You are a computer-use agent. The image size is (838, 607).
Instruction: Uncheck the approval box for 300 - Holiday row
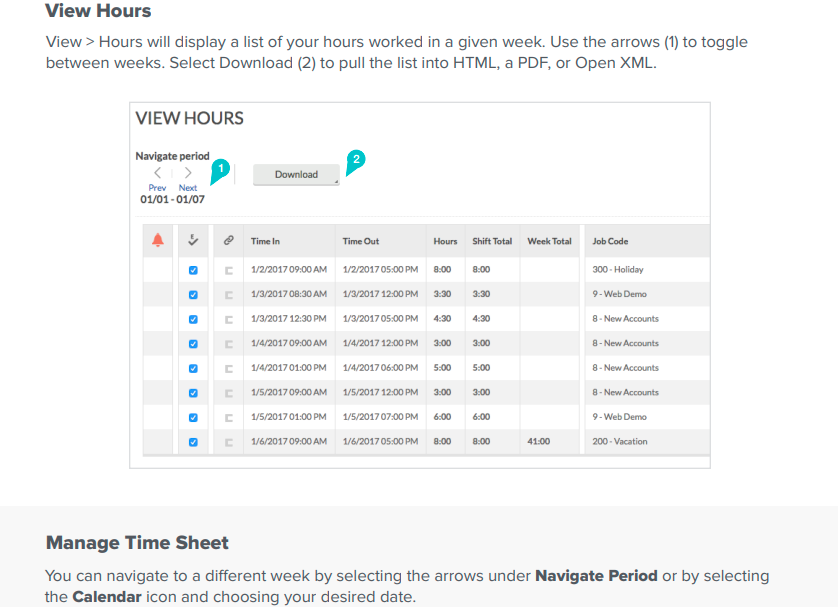(x=193, y=270)
